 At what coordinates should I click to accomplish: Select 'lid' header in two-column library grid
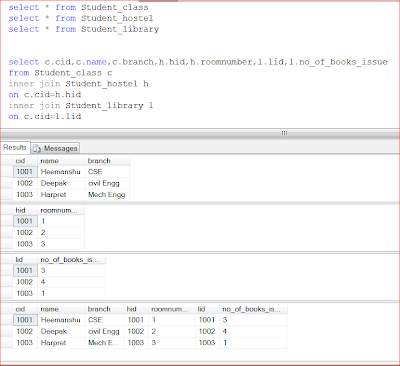point(25,260)
